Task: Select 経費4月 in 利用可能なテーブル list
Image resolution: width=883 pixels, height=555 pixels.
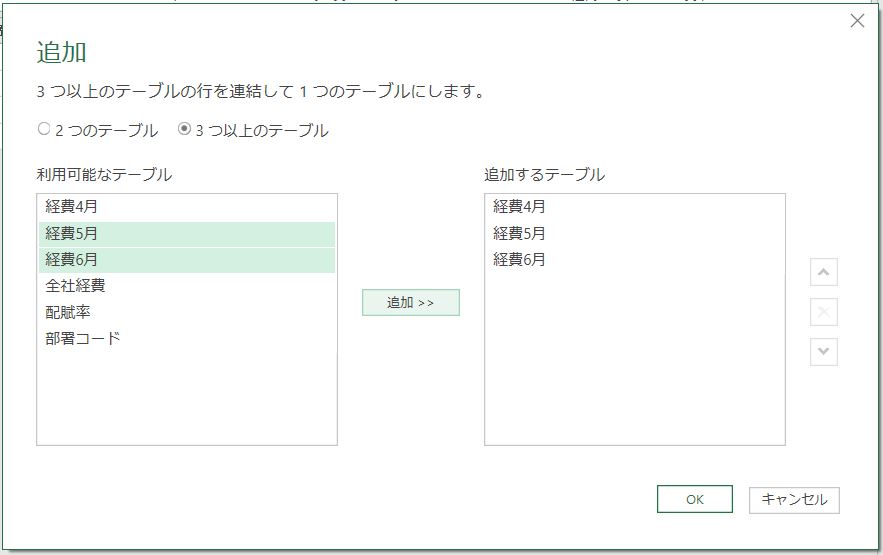Action: [x=71, y=207]
